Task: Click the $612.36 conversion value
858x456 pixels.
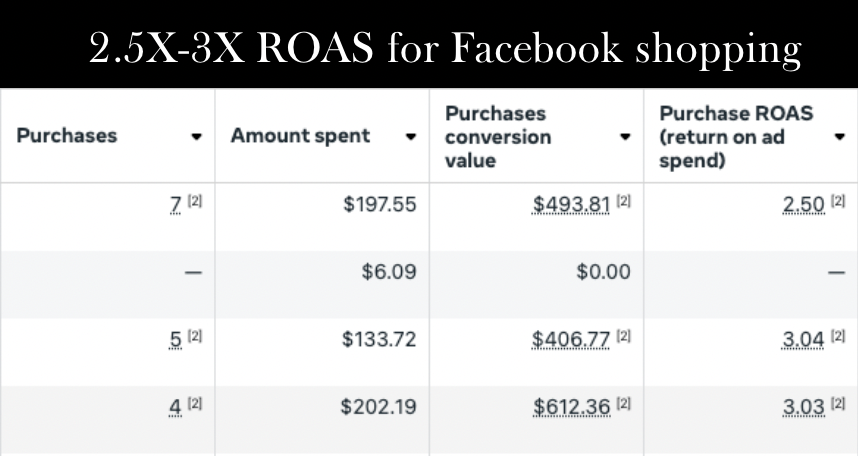Action: (572, 407)
